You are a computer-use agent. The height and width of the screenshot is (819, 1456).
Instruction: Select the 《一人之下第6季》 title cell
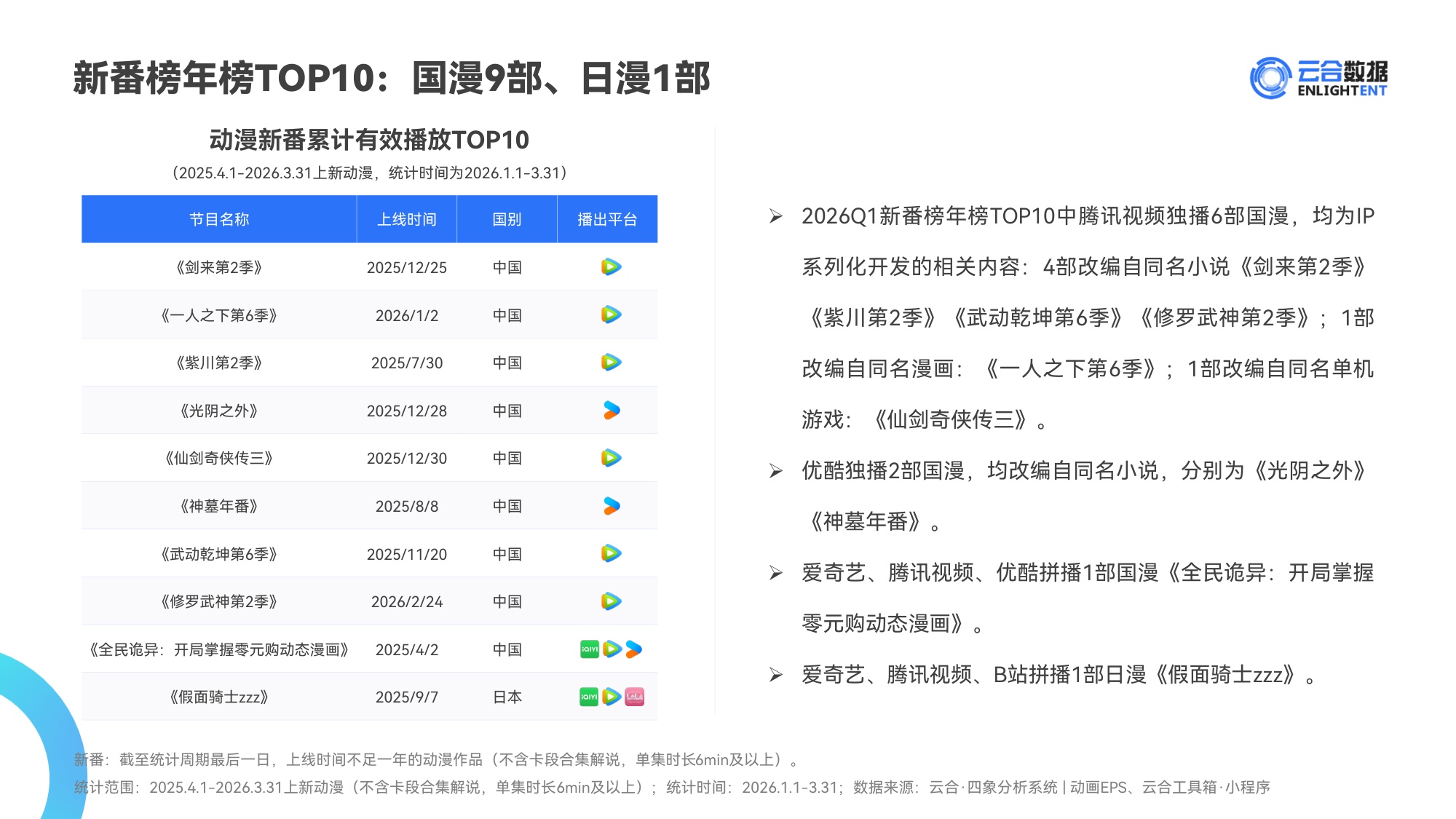219,315
